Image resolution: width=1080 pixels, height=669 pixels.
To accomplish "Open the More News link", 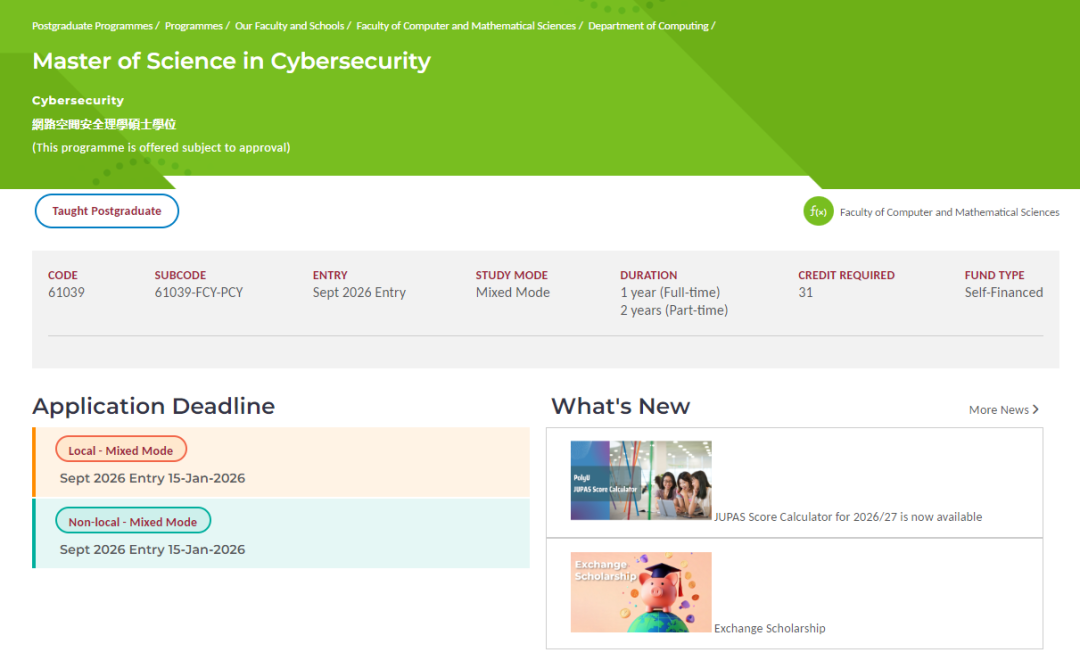I will coord(998,410).
